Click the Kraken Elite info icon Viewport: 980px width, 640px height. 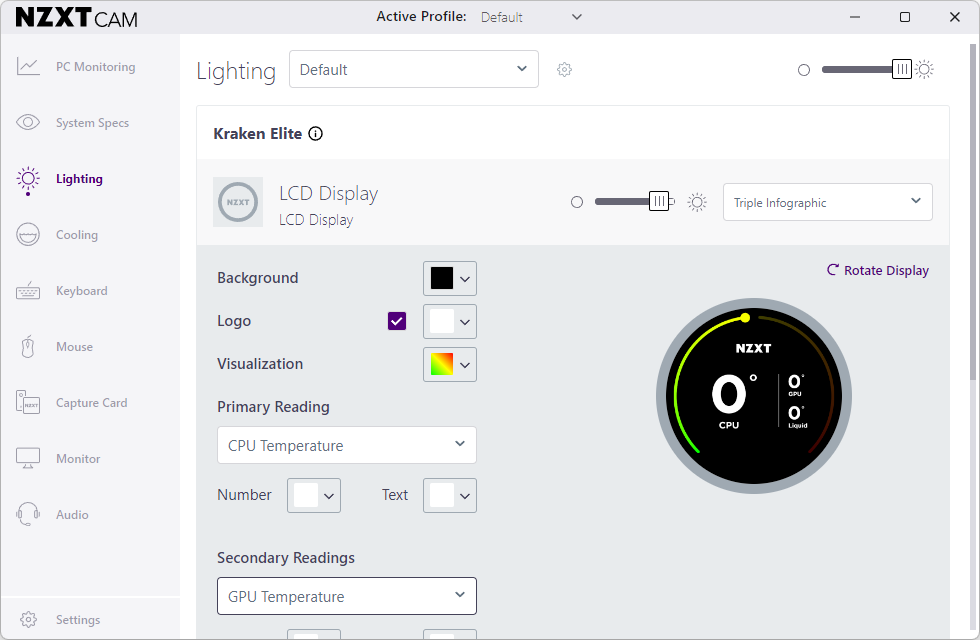(x=316, y=134)
